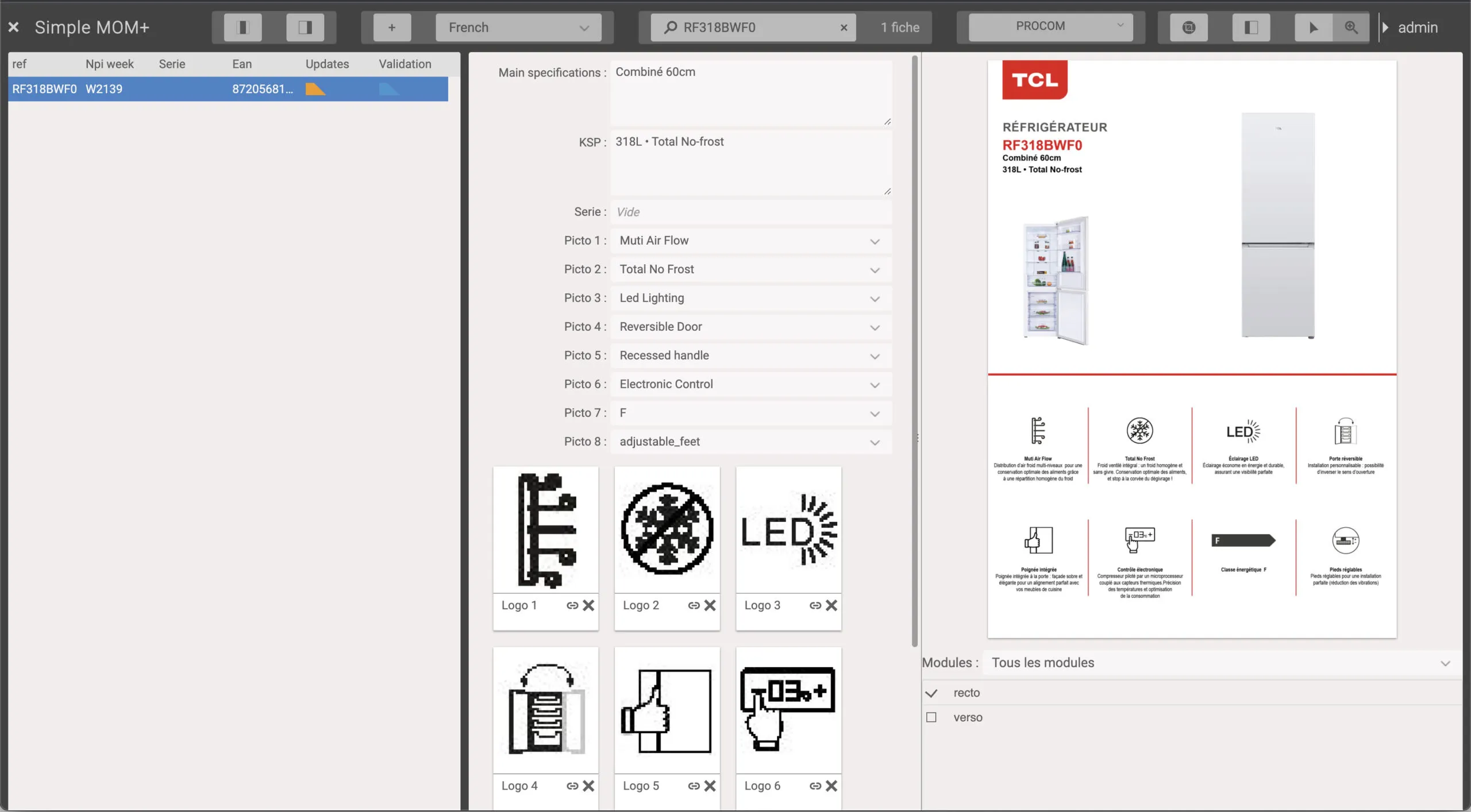The width and height of the screenshot is (1471, 812).
Task: Click the play arrow toolbar icon
Action: click(x=1313, y=27)
